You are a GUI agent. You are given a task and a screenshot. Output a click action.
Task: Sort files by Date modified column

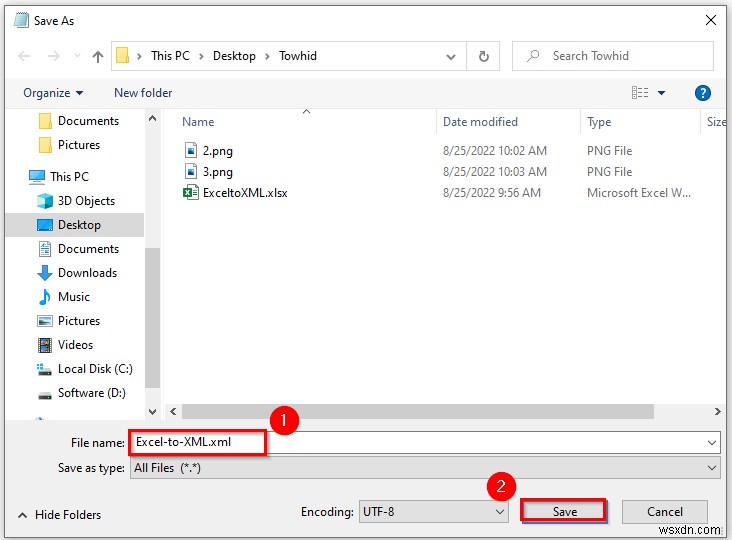(x=480, y=122)
